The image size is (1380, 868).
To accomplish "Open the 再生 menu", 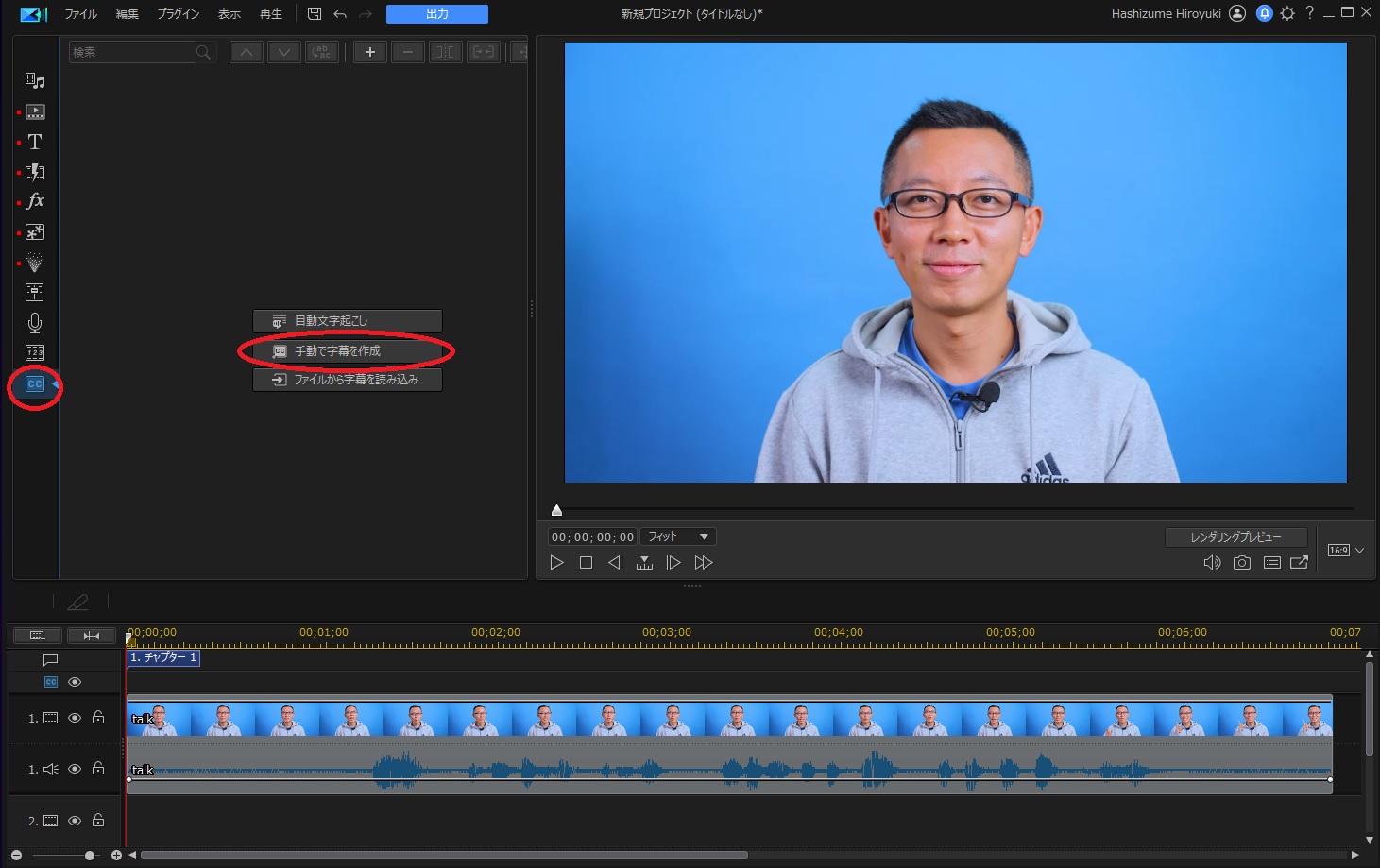I will tap(271, 14).
